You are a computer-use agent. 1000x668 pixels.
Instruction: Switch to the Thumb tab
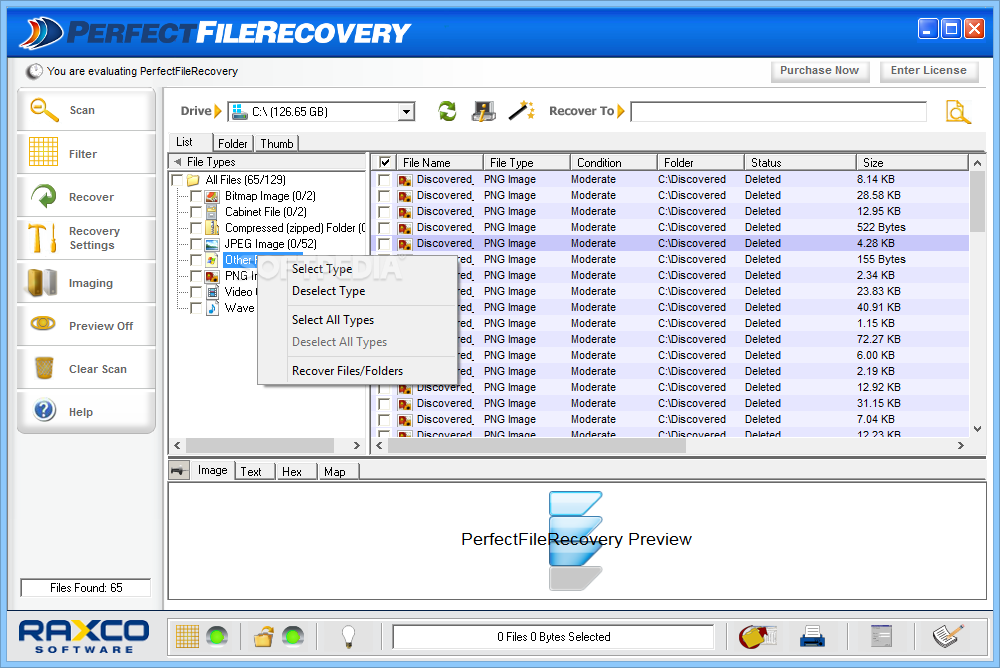pos(277,144)
